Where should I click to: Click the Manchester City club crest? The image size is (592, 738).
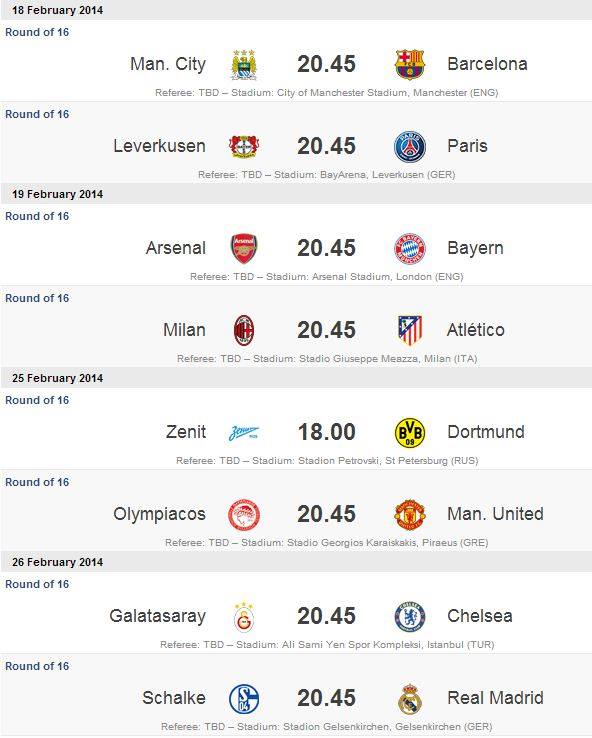(244, 64)
